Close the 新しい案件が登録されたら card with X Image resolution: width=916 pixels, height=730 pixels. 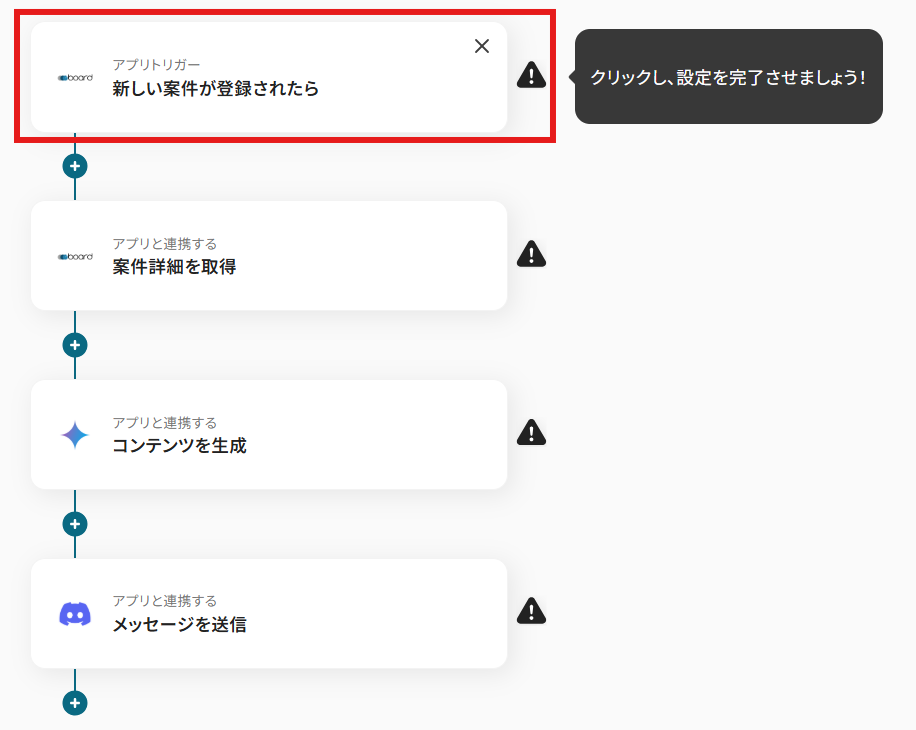pos(482,46)
